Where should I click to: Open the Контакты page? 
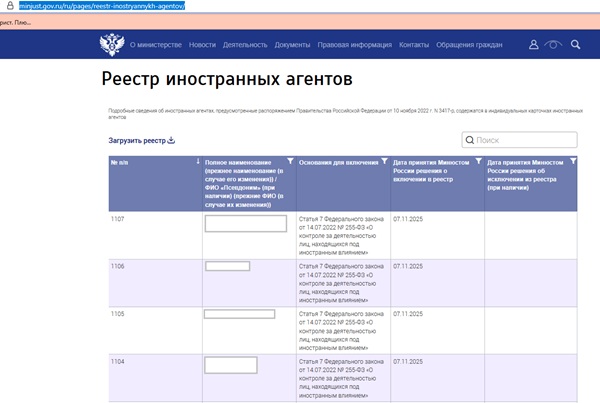(x=414, y=45)
